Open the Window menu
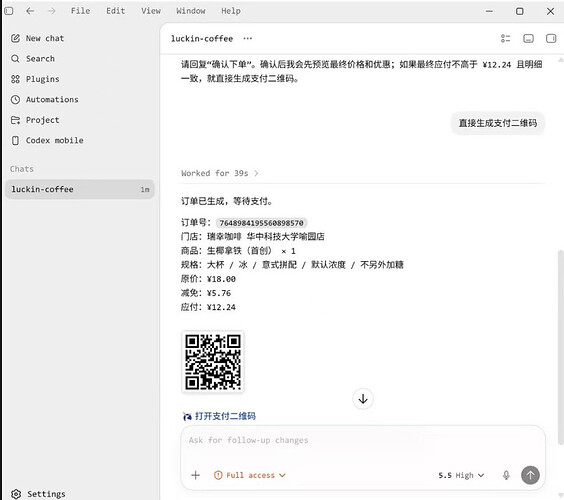The image size is (564, 500). pyautogui.click(x=191, y=11)
